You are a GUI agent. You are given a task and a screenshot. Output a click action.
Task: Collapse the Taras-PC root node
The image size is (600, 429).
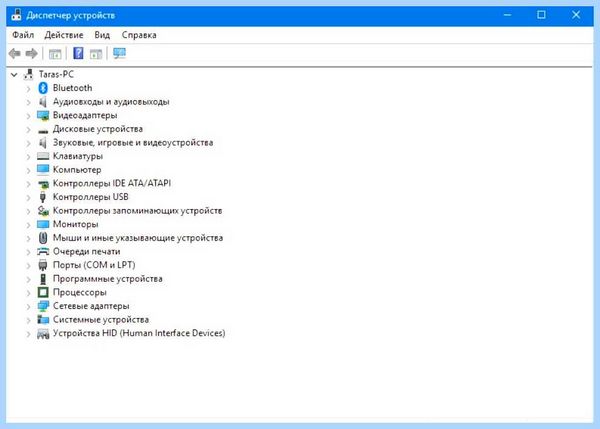pyautogui.click(x=14, y=75)
